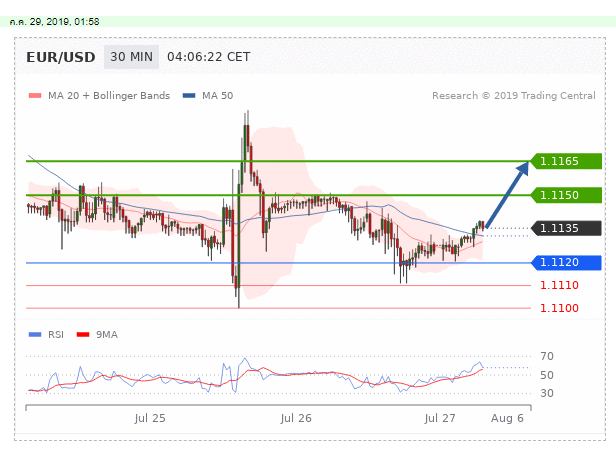Click the red 9MA legend swatch
Image resolution: width=616 pixels, height=459 pixels.
[x=83, y=334]
